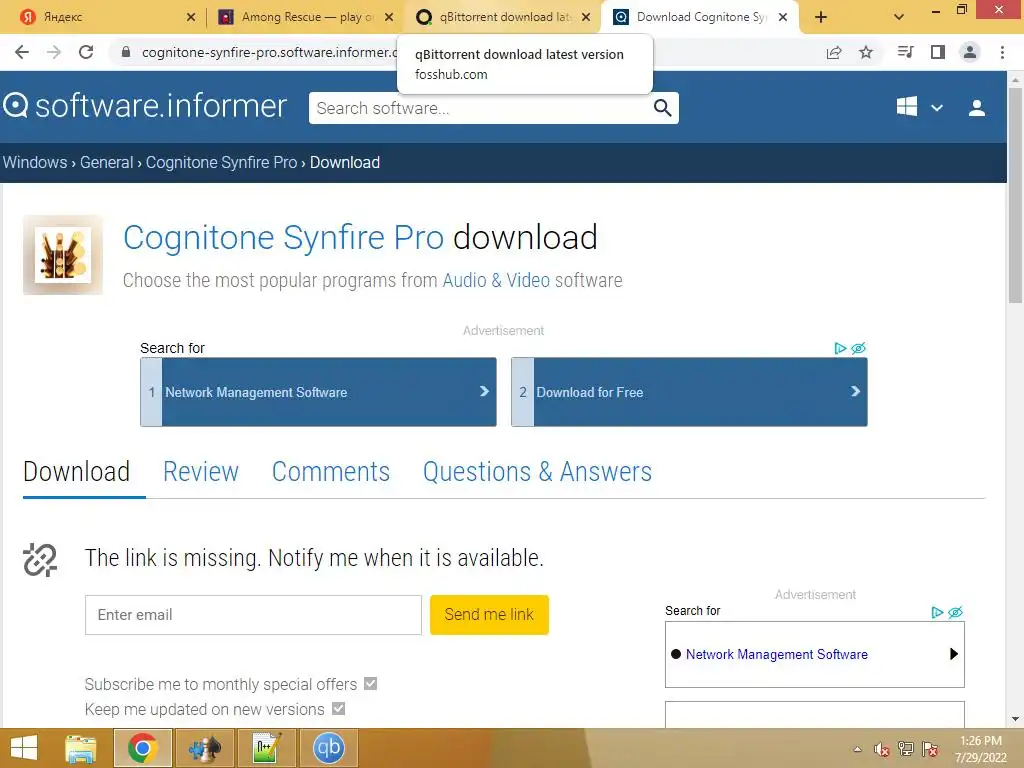Toggle Subscribe me to monthly special offers

coord(370,683)
